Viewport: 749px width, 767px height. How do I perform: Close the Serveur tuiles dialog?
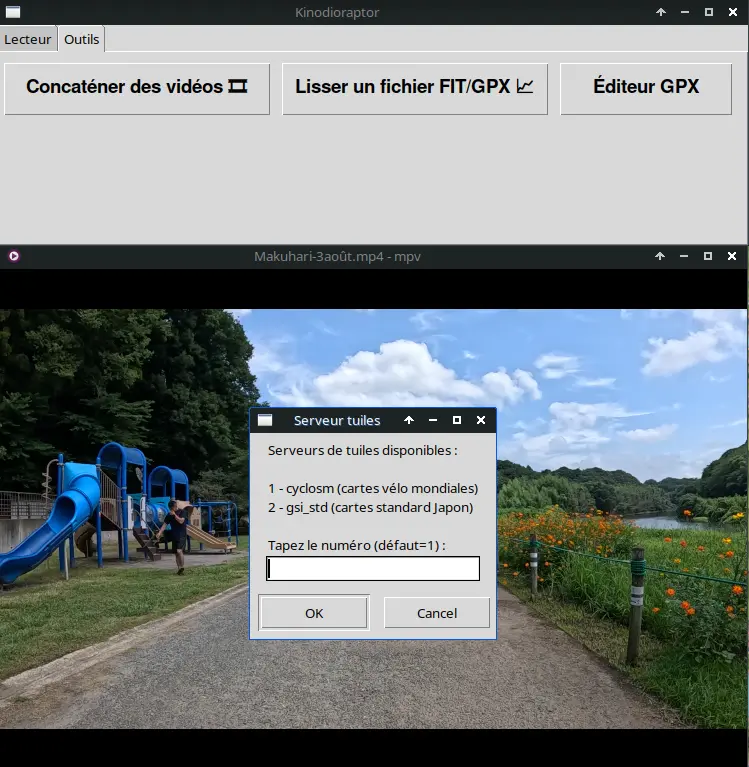click(481, 421)
